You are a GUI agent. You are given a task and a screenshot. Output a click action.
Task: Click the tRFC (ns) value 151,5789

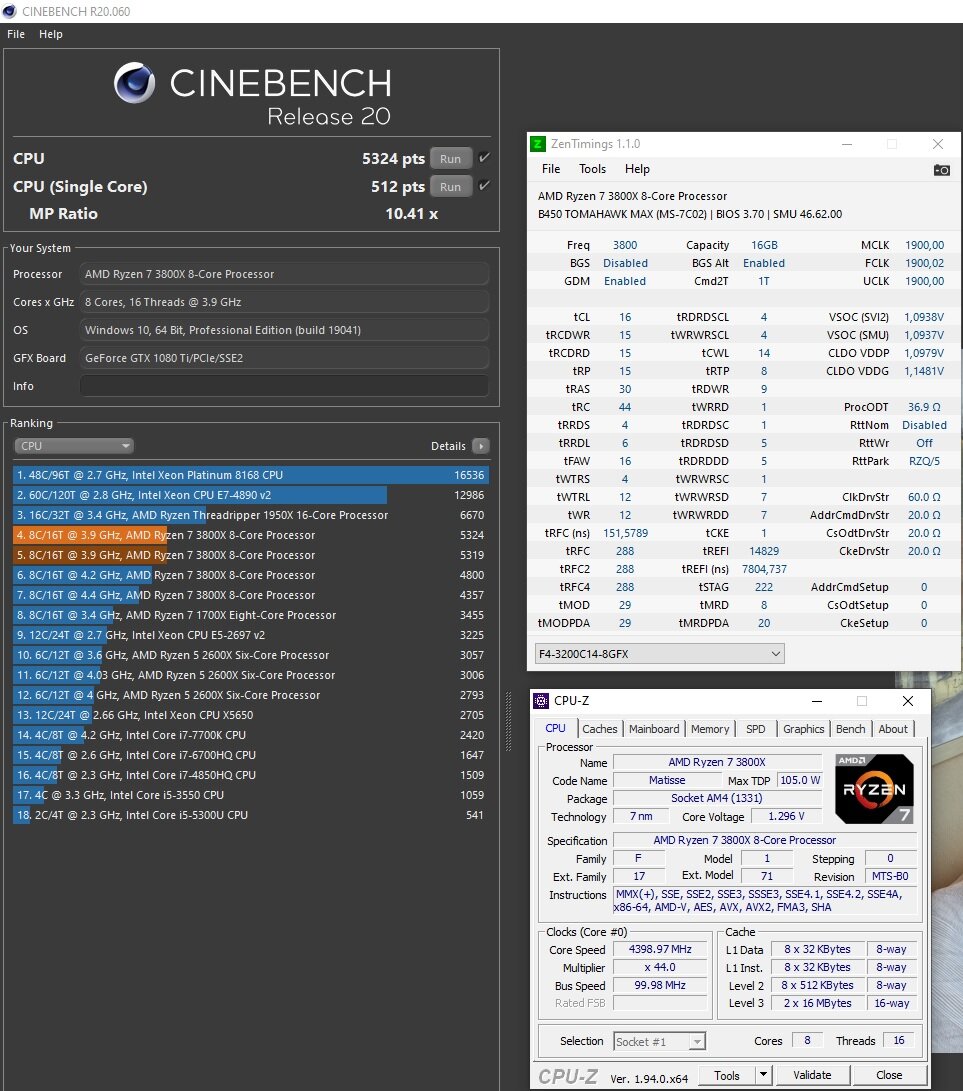[x=625, y=533]
